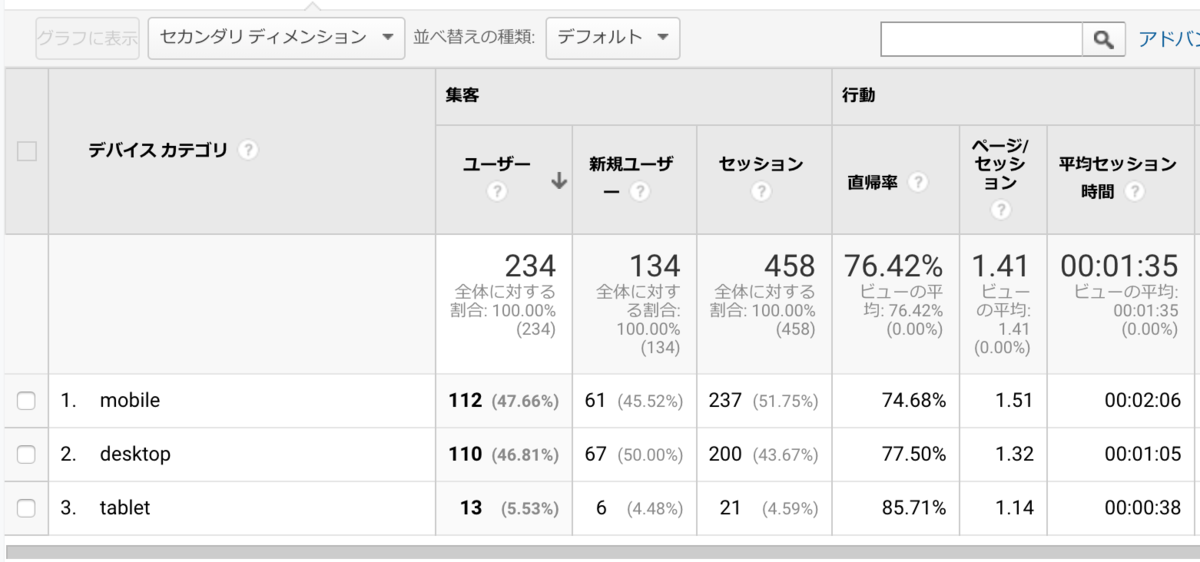Open help icon beside デバイス カテゴリ
Image resolution: width=1200 pixels, height=562 pixels.
click(x=249, y=151)
